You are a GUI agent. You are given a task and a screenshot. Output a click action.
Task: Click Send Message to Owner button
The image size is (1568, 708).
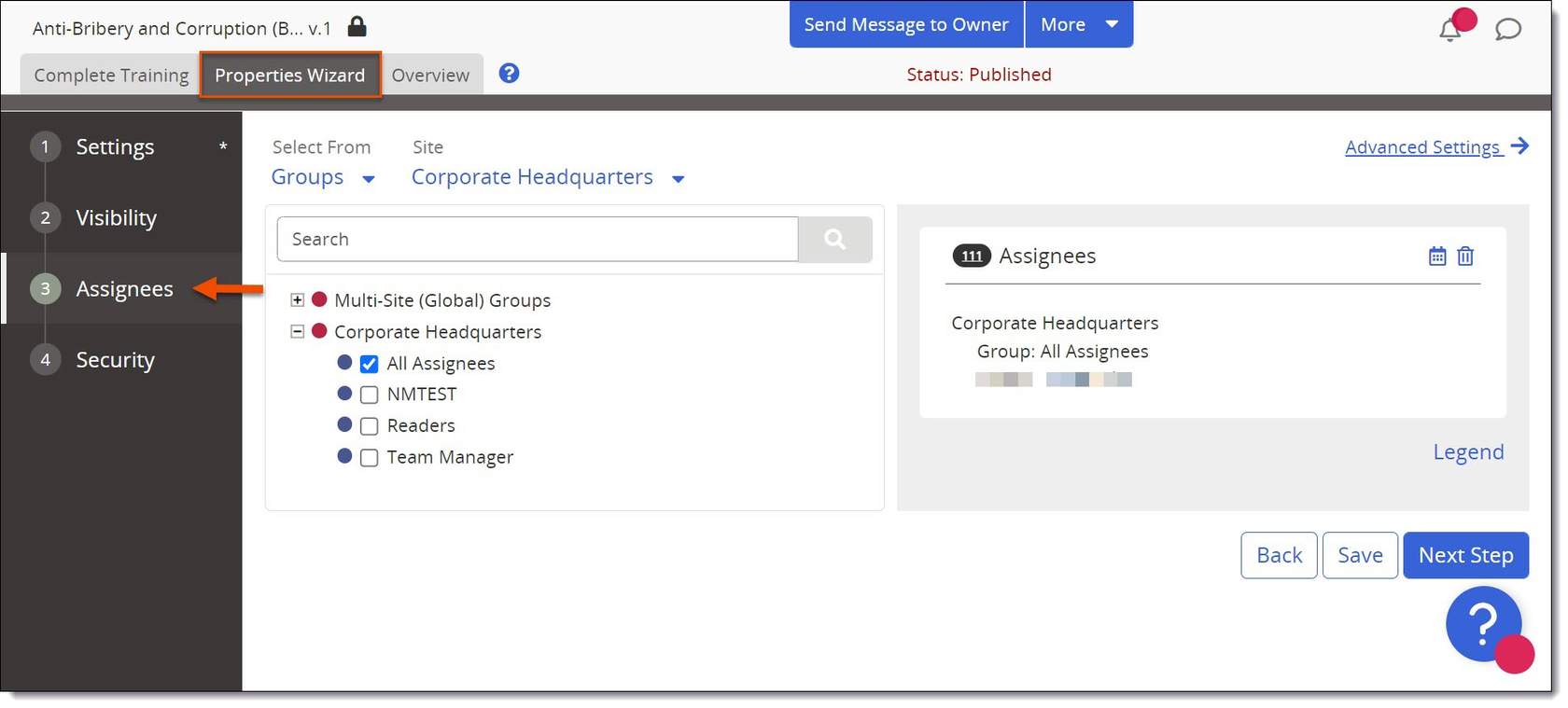(906, 24)
